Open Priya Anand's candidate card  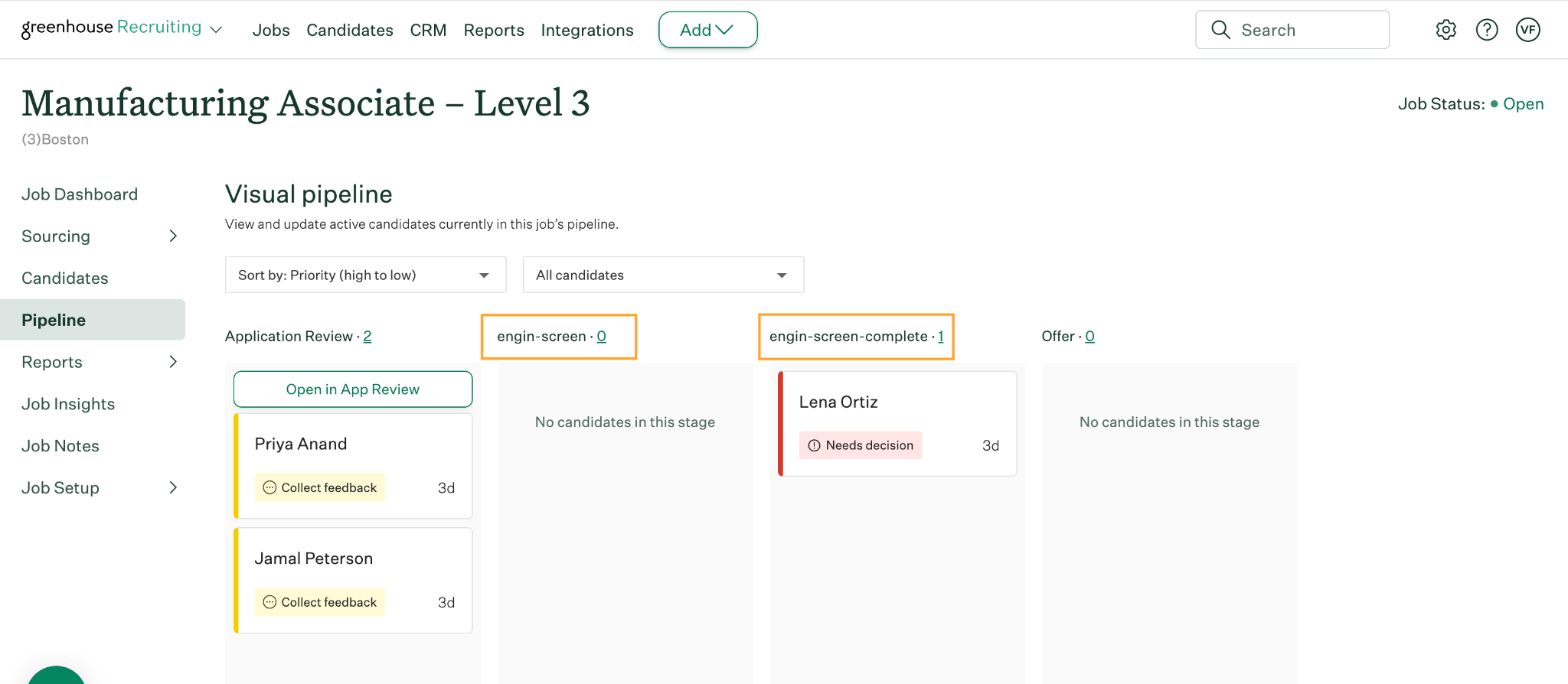coord(353,466)
